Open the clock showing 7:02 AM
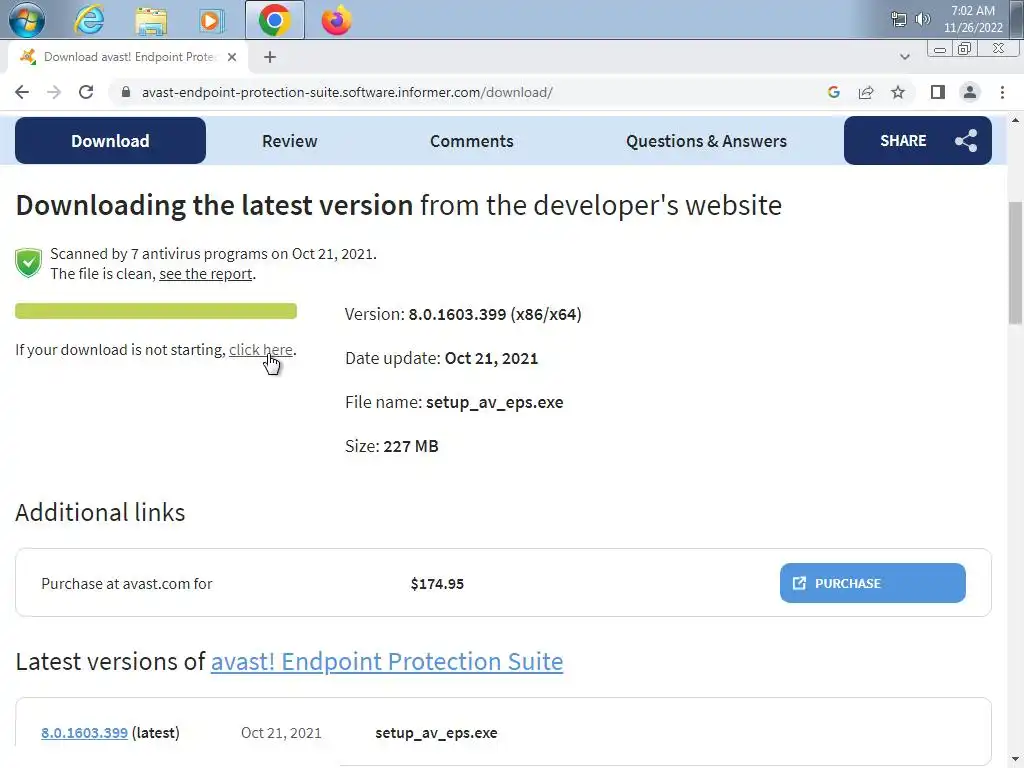Image resolution: width=1024 pixels, height=768 pixels. pyautogui.click(x=973, y=19)
